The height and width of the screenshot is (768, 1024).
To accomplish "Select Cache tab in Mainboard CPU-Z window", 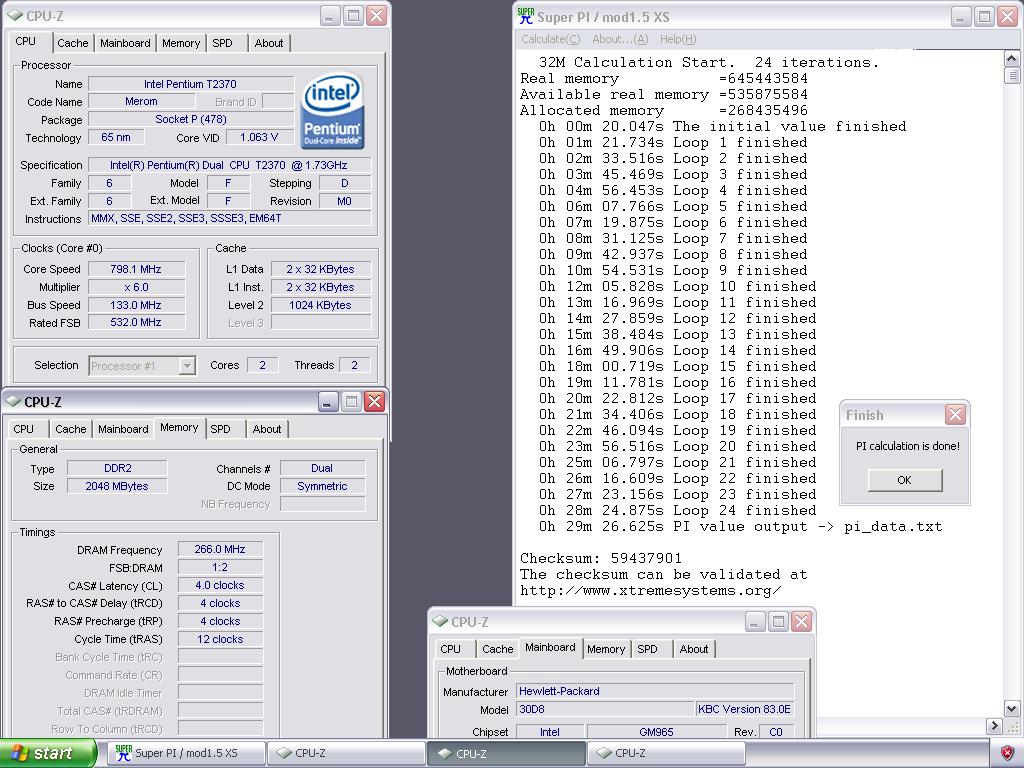I will coord(498,649).
